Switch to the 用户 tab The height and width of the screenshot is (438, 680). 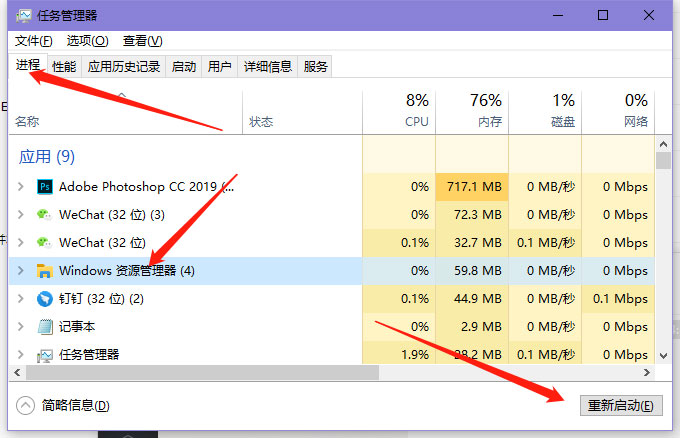click(x=219, y=67)
